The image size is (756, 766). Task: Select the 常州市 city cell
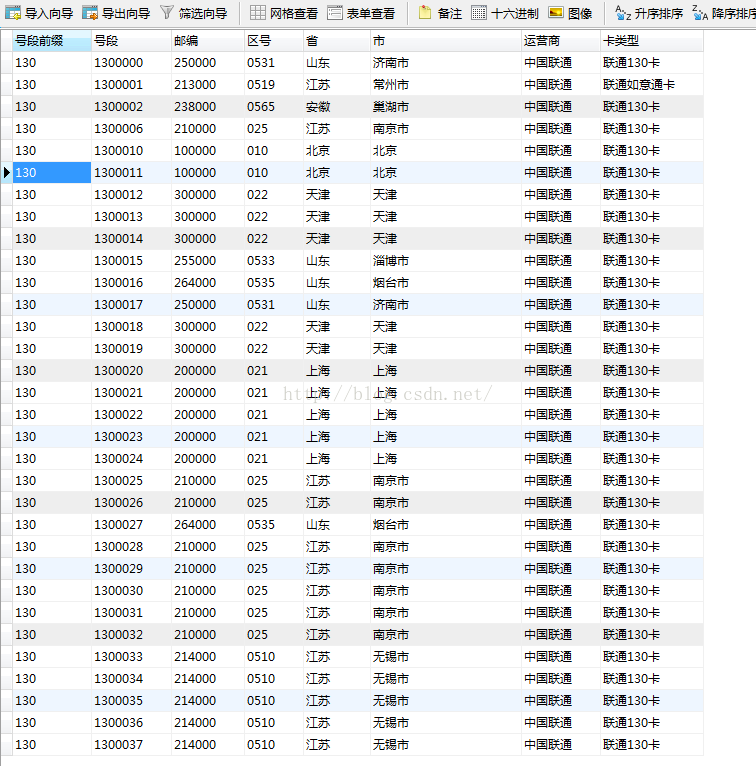click(x=446, y=85)
